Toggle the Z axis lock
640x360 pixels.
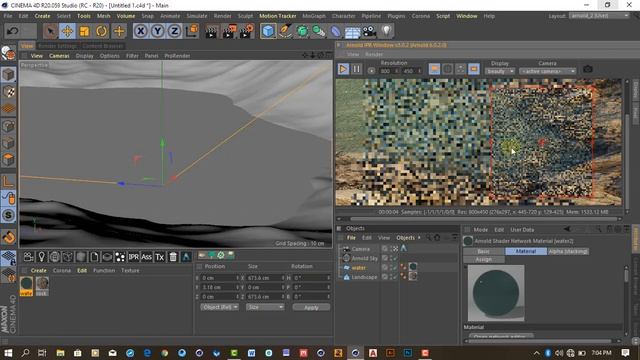175,31
